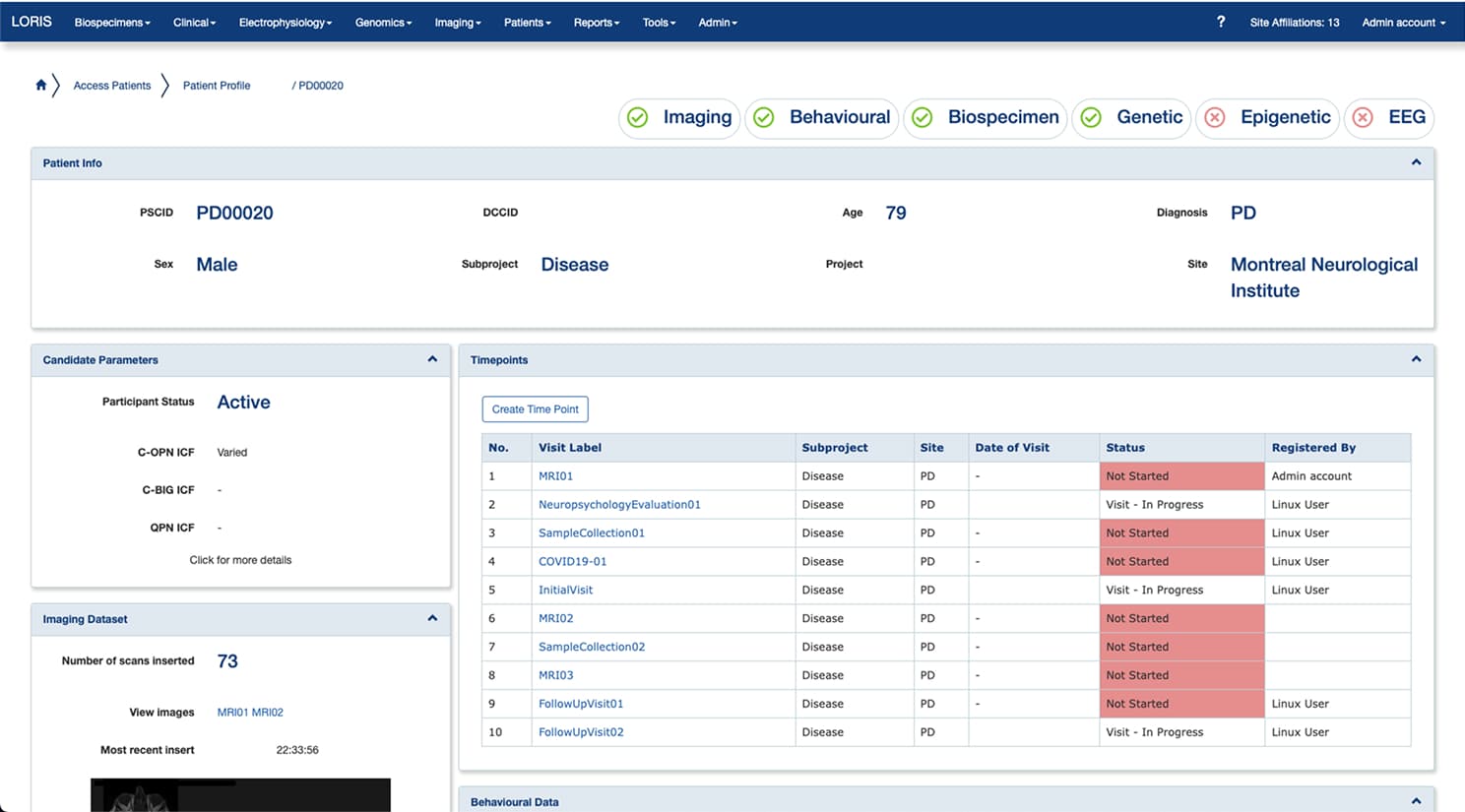Collapse the Patient Info panel
This screenshot has width=1465, height=812.
pos(1416,162)
